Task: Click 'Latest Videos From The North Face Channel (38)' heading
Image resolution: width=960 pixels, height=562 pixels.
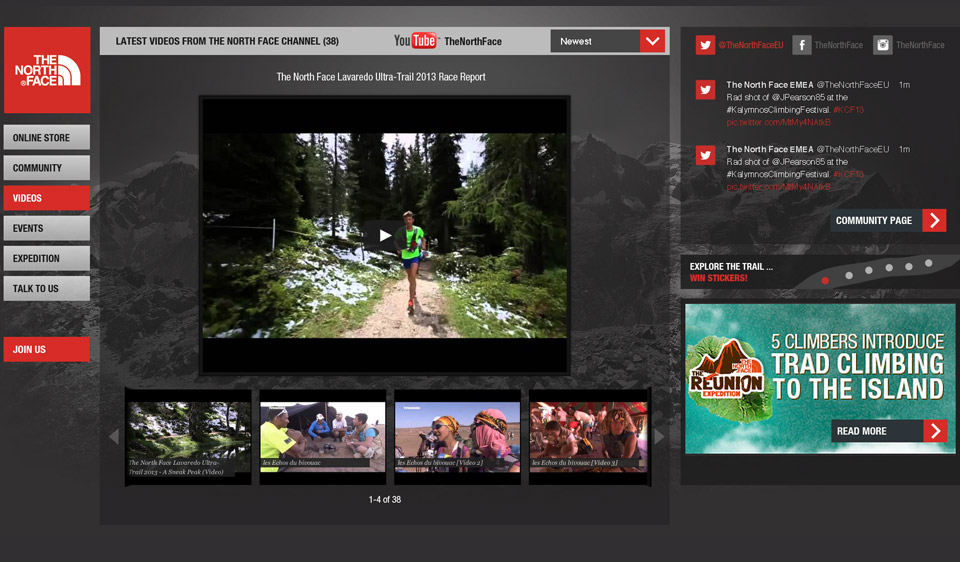Action: 227,41
